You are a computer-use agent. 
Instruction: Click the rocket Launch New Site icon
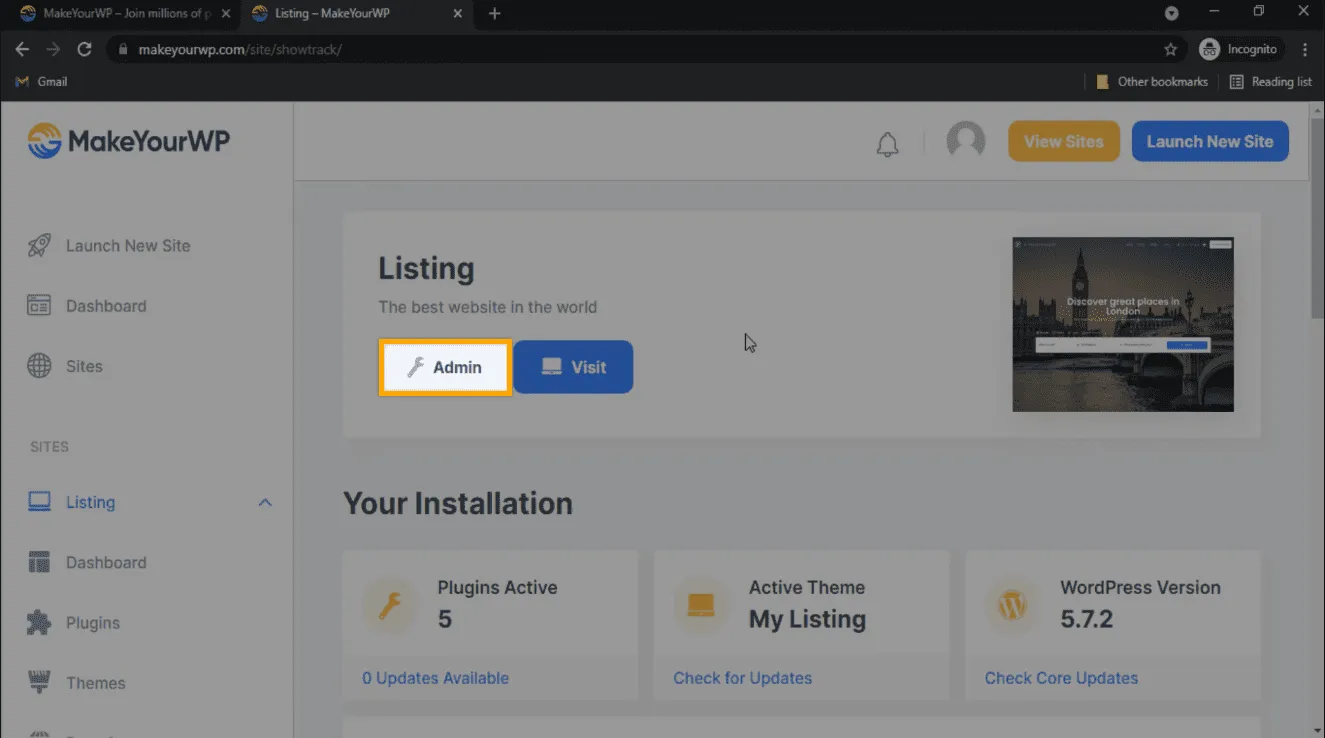tap(39, 246)
